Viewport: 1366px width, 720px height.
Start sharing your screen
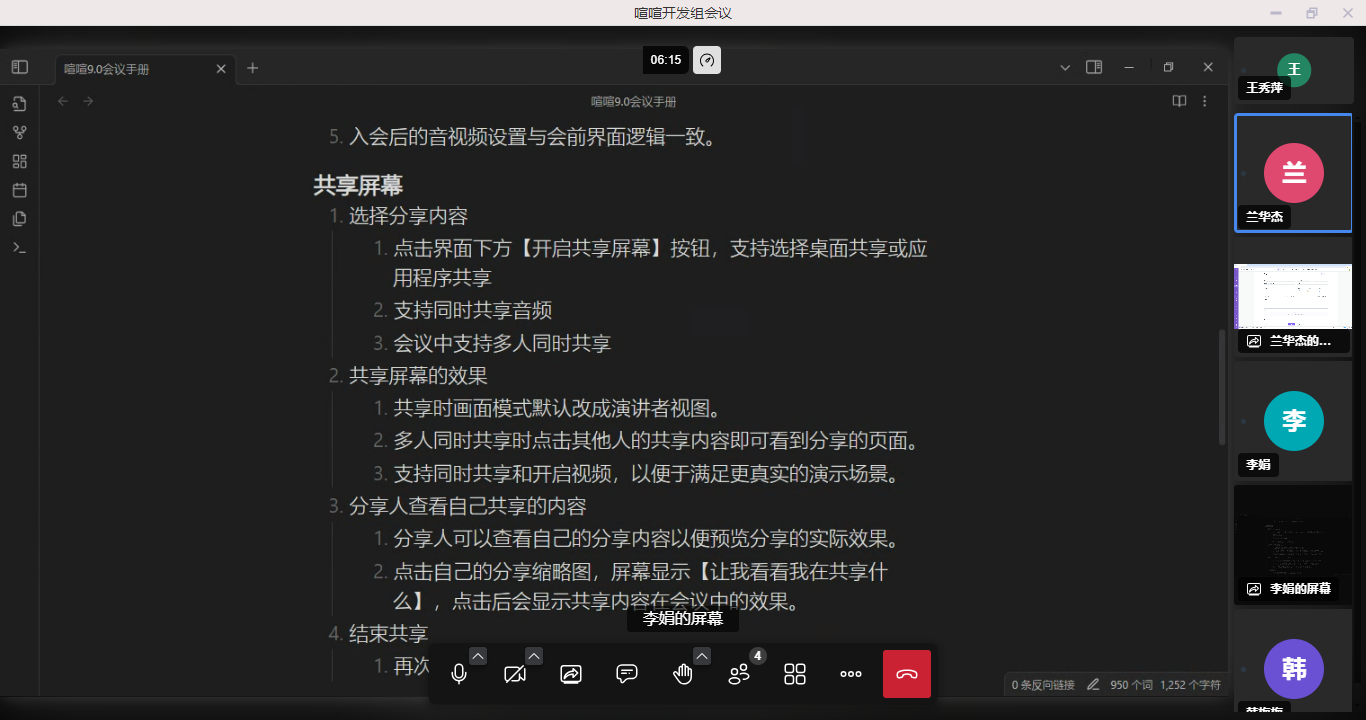coord(571,674)
